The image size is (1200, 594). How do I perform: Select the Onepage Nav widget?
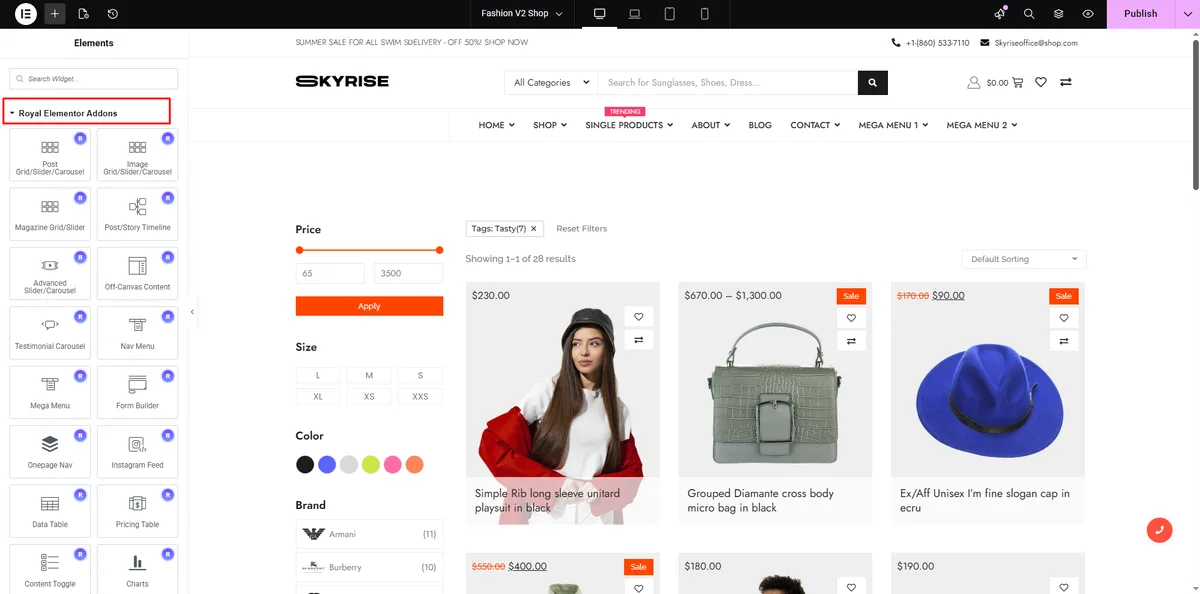pos(50,452)
